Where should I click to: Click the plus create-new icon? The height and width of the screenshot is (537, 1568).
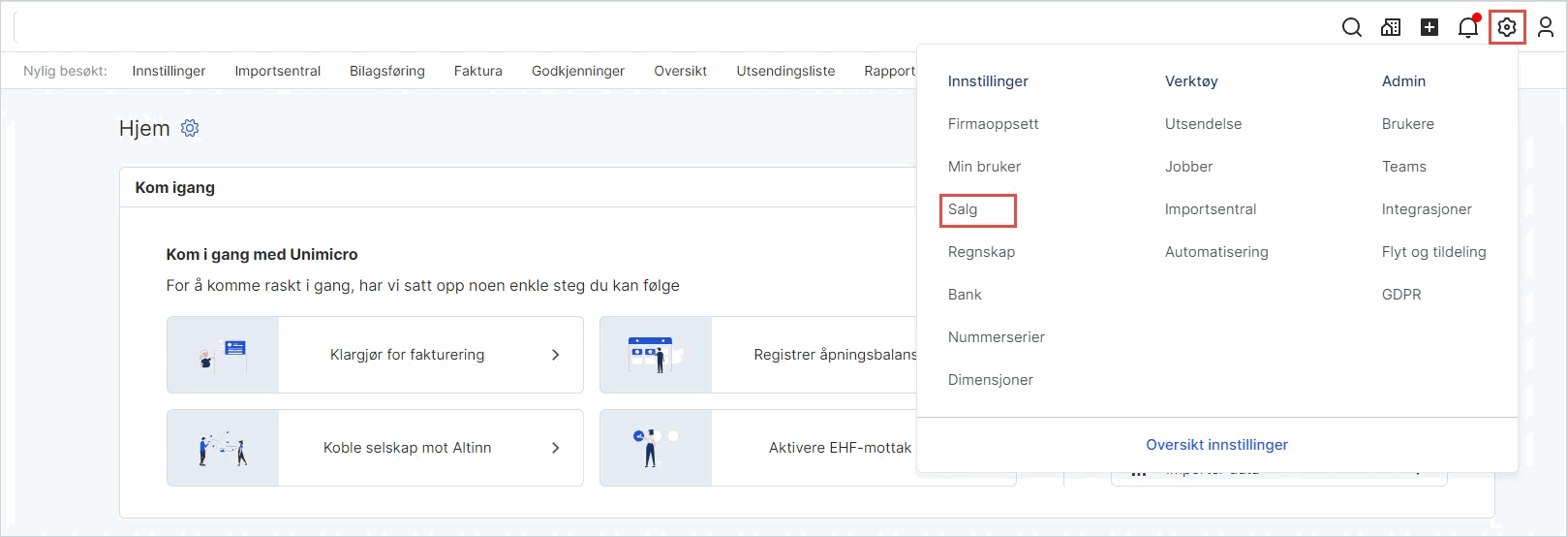(1430, 27)
